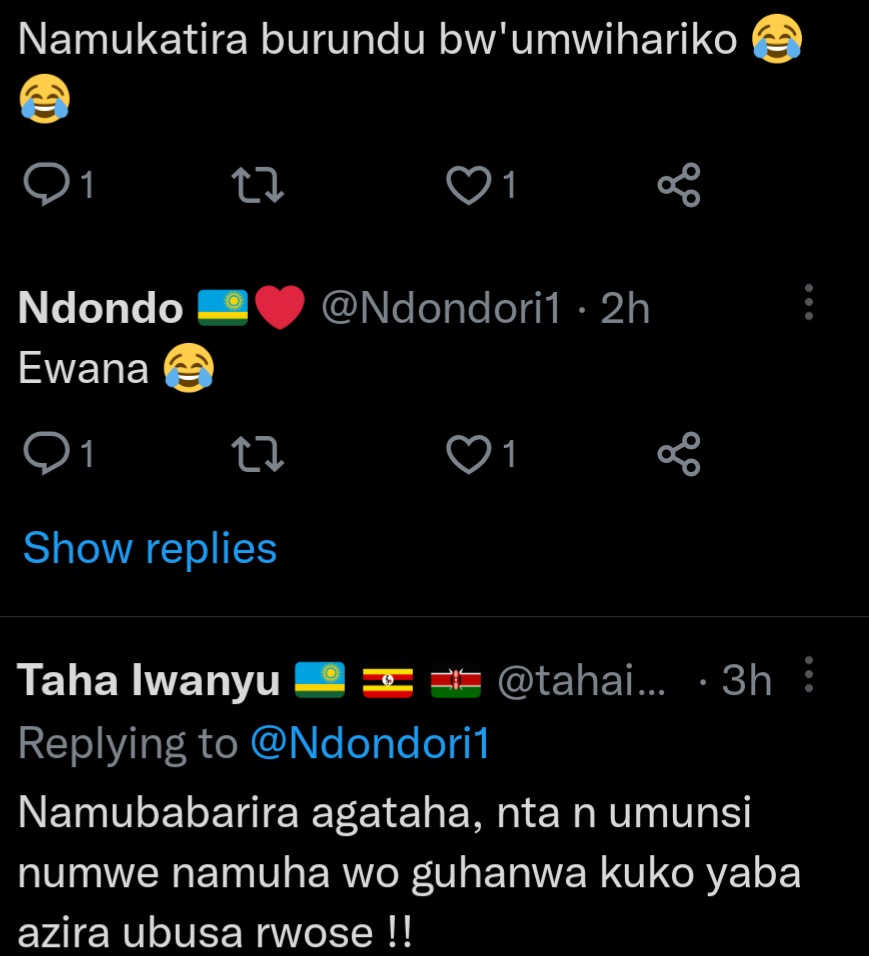
Task: Open the @Ndondori1 mention link in reply
Action: click(370, 743)
